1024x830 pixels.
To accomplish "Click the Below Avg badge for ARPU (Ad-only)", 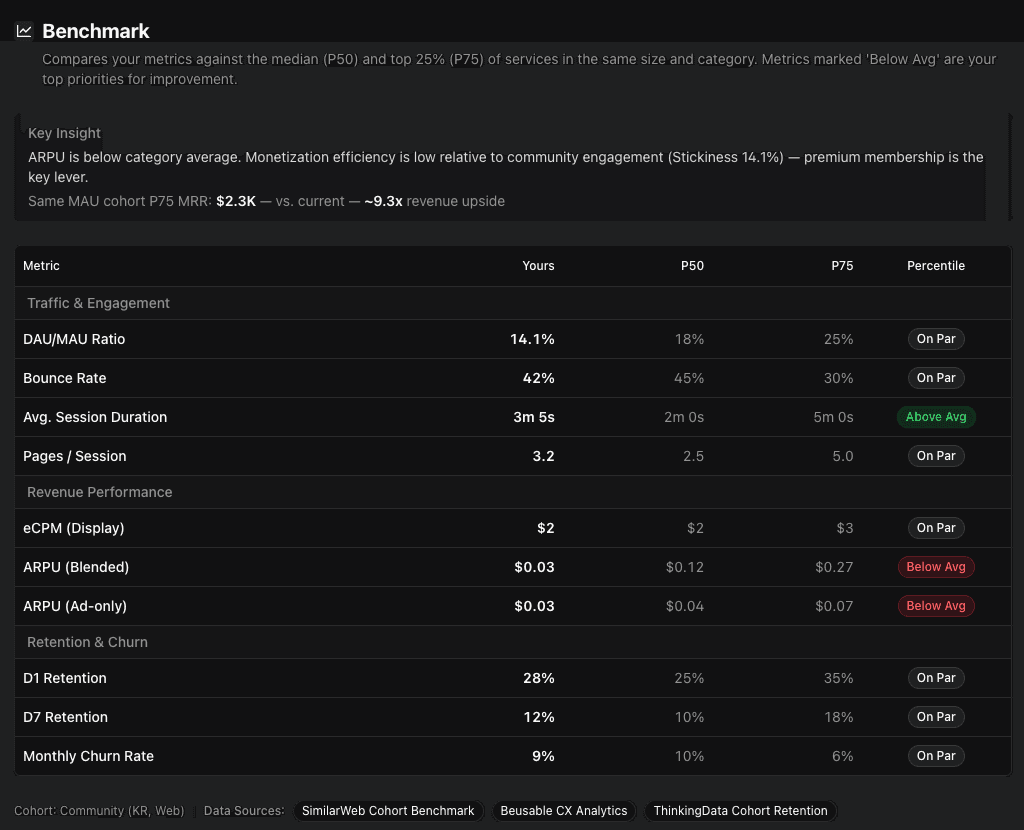I will click(936, 606).
